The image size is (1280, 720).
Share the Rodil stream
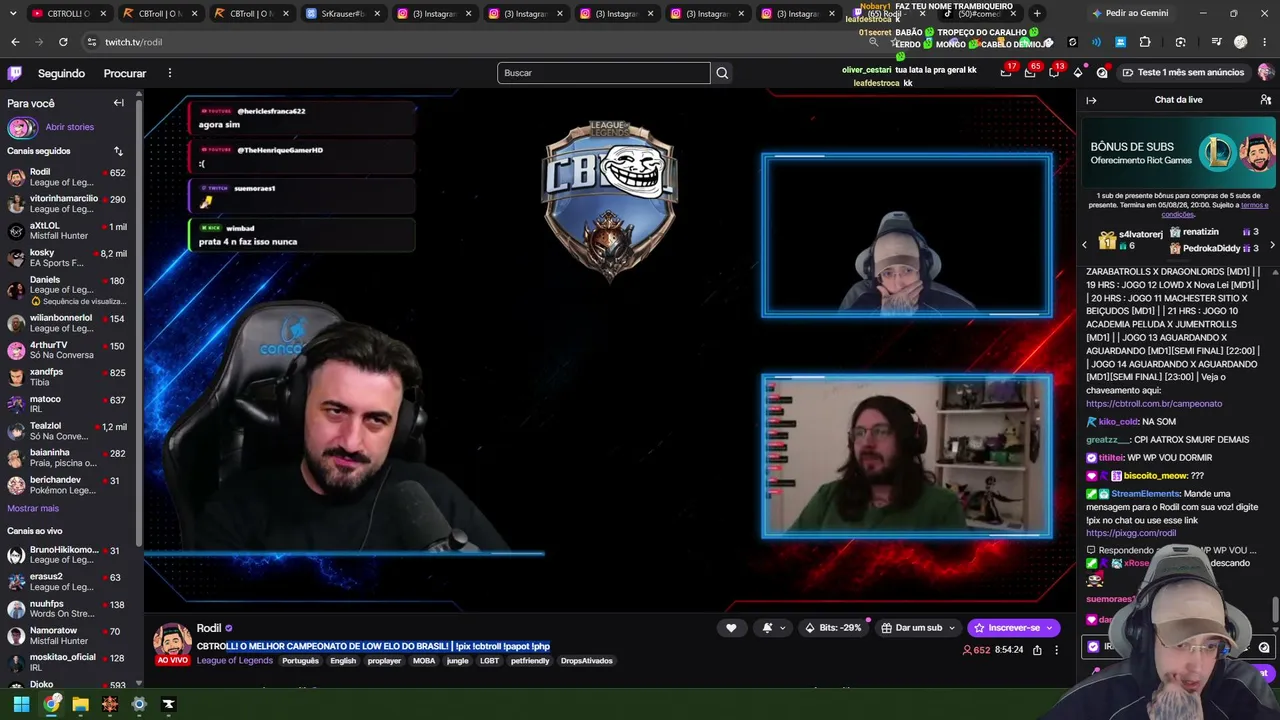(1037, 650)
